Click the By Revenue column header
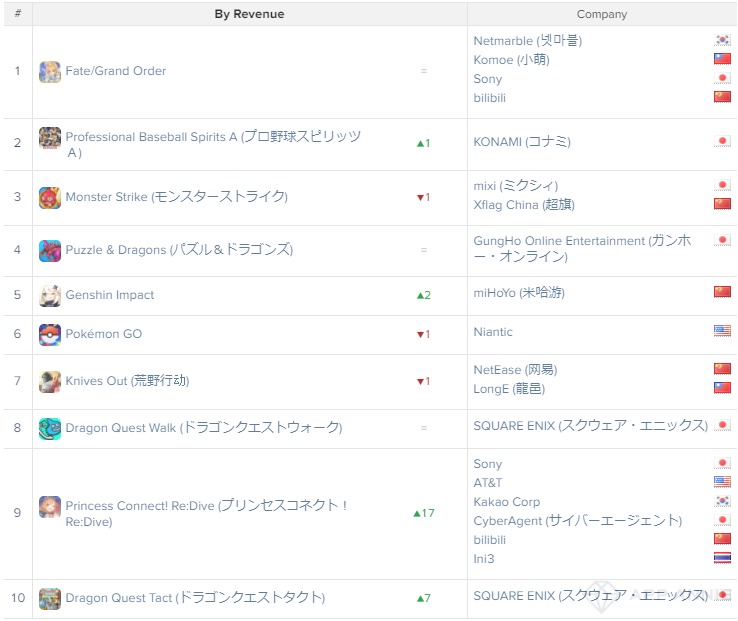The width and height of the screenshot is (738, 621). (x=249, y=14)
